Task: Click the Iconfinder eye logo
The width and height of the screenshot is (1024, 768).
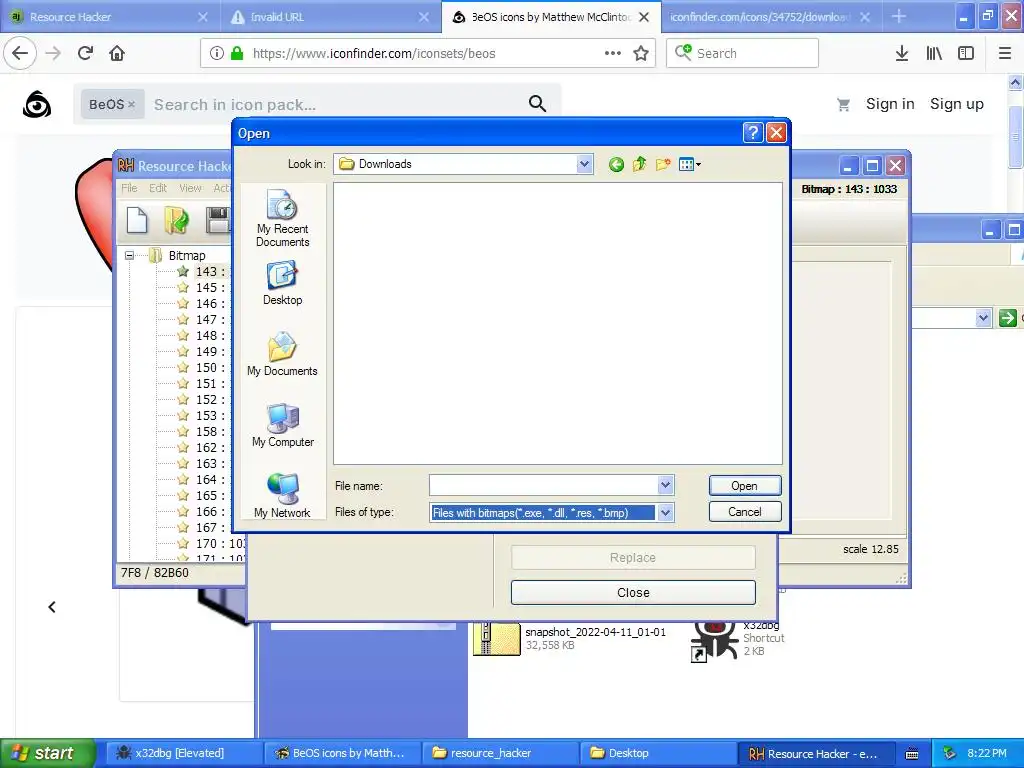Action: 37,104
